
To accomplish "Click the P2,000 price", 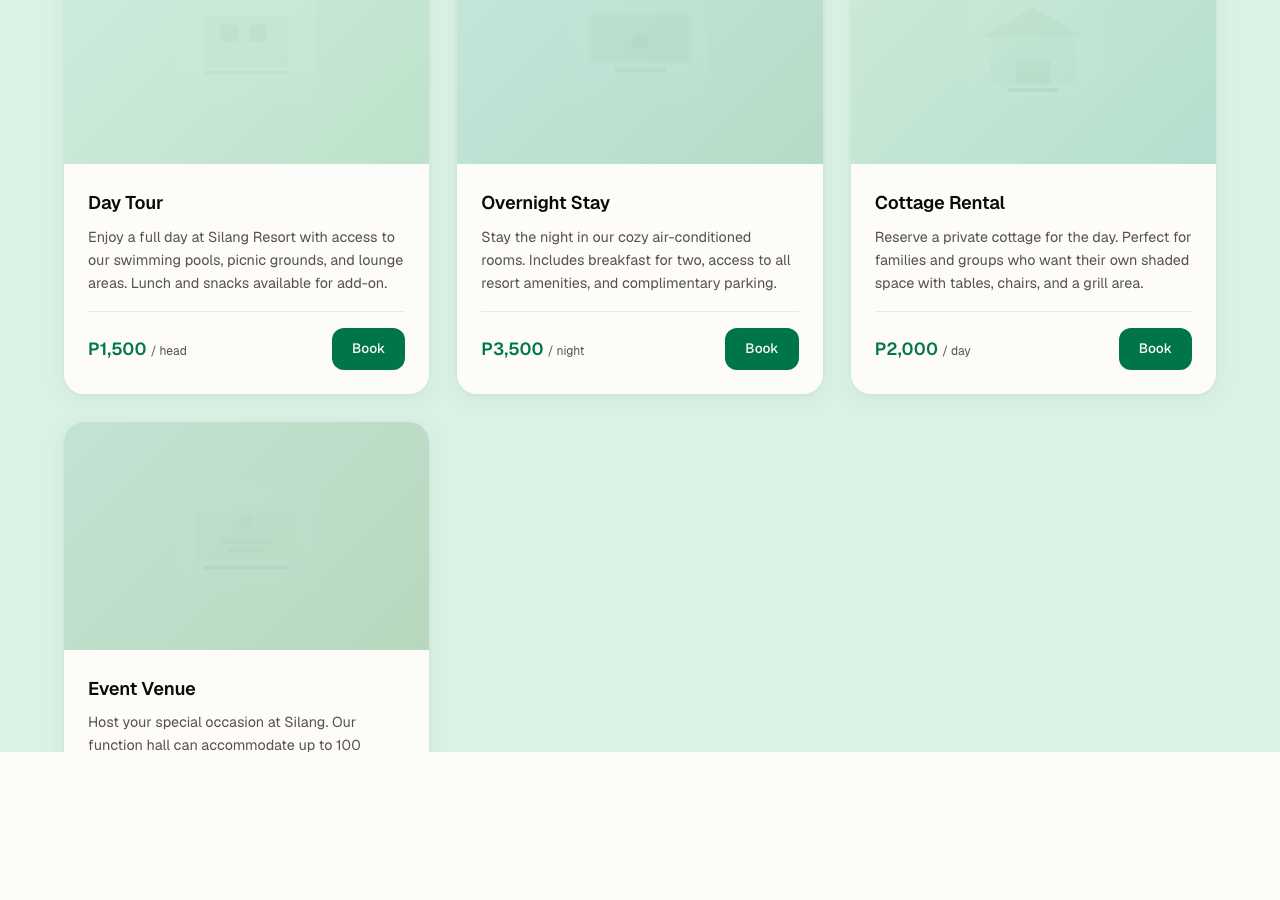I will pyautogui.click(x=906, y=349).
